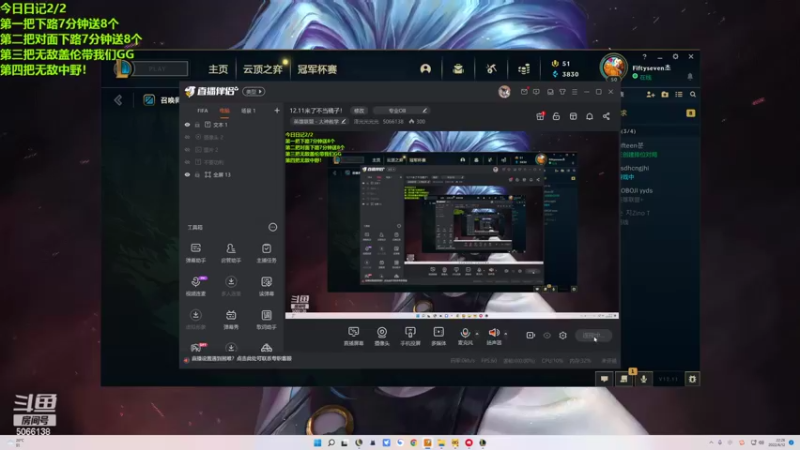The image size is (800, 450).
Task: Click search icon in League friends panel
Action: point(693,94)
